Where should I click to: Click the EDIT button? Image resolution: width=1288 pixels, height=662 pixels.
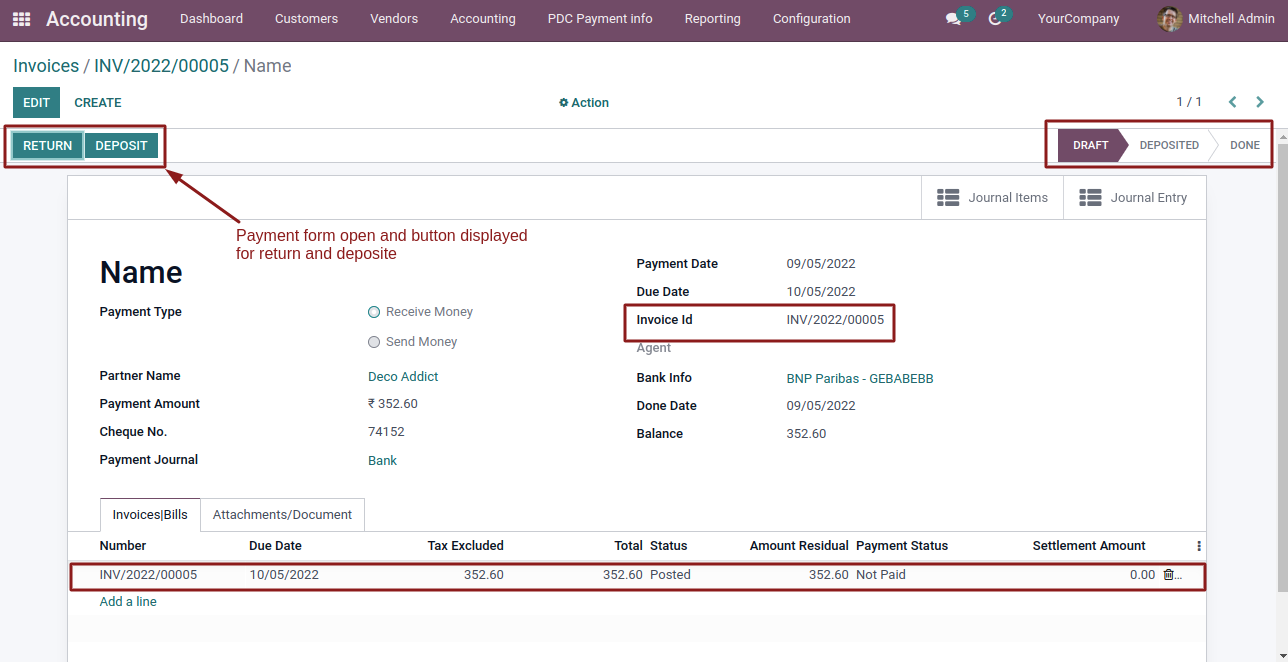[x=36, y=102]
